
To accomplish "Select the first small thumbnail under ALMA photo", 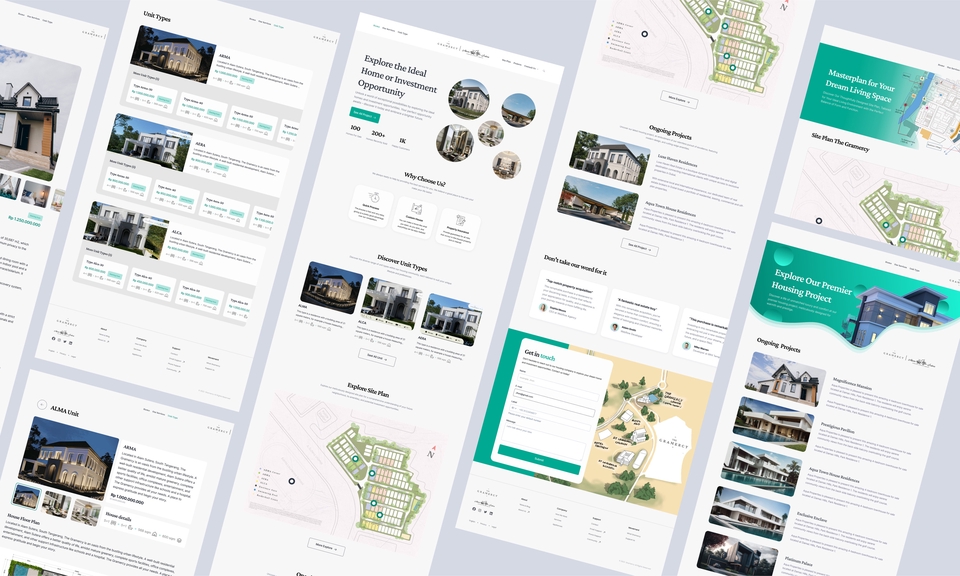I will [x=27, y=496].
